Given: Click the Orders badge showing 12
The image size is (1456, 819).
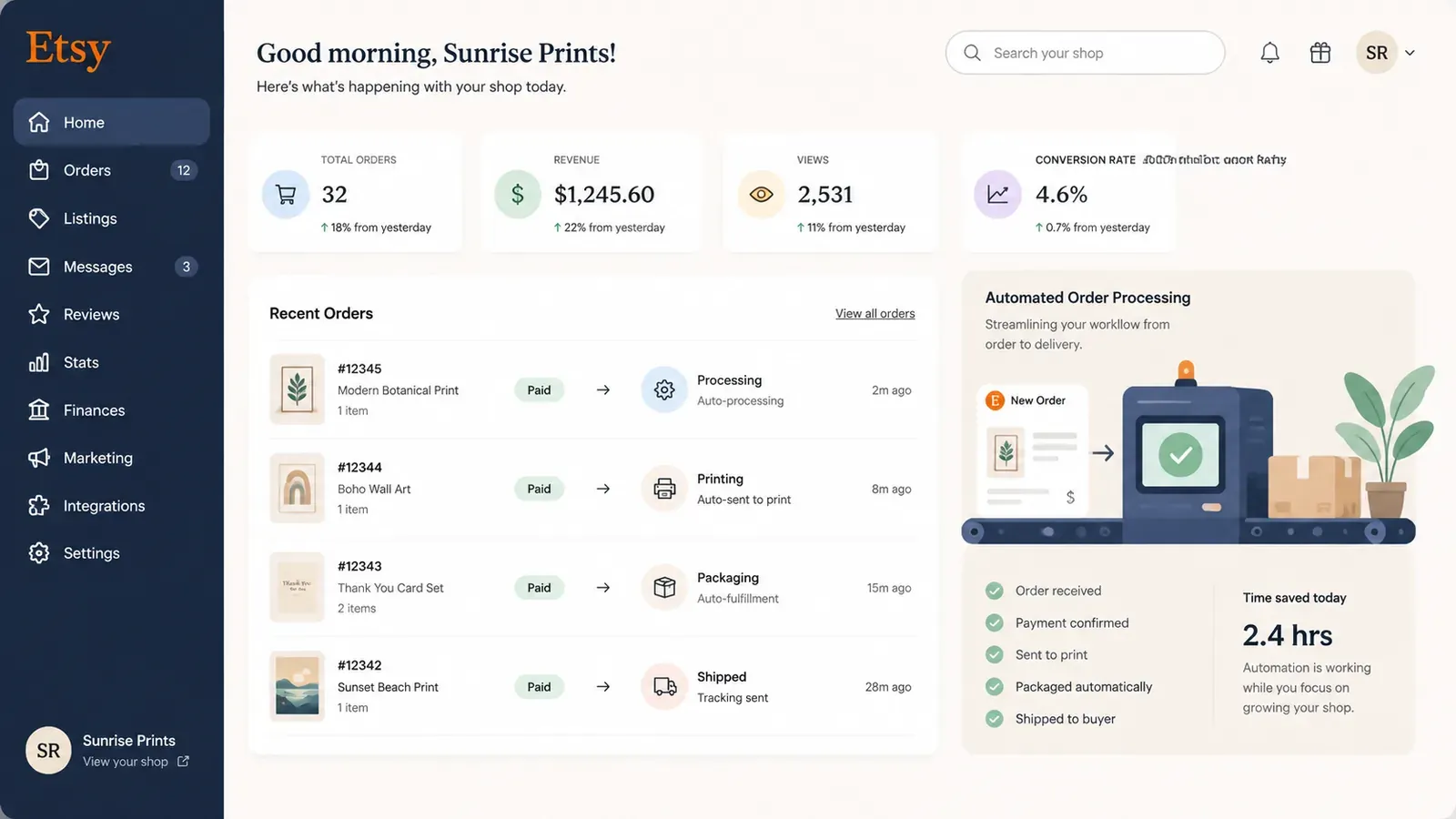Looking at the screenshot, I should click(184, 170).
